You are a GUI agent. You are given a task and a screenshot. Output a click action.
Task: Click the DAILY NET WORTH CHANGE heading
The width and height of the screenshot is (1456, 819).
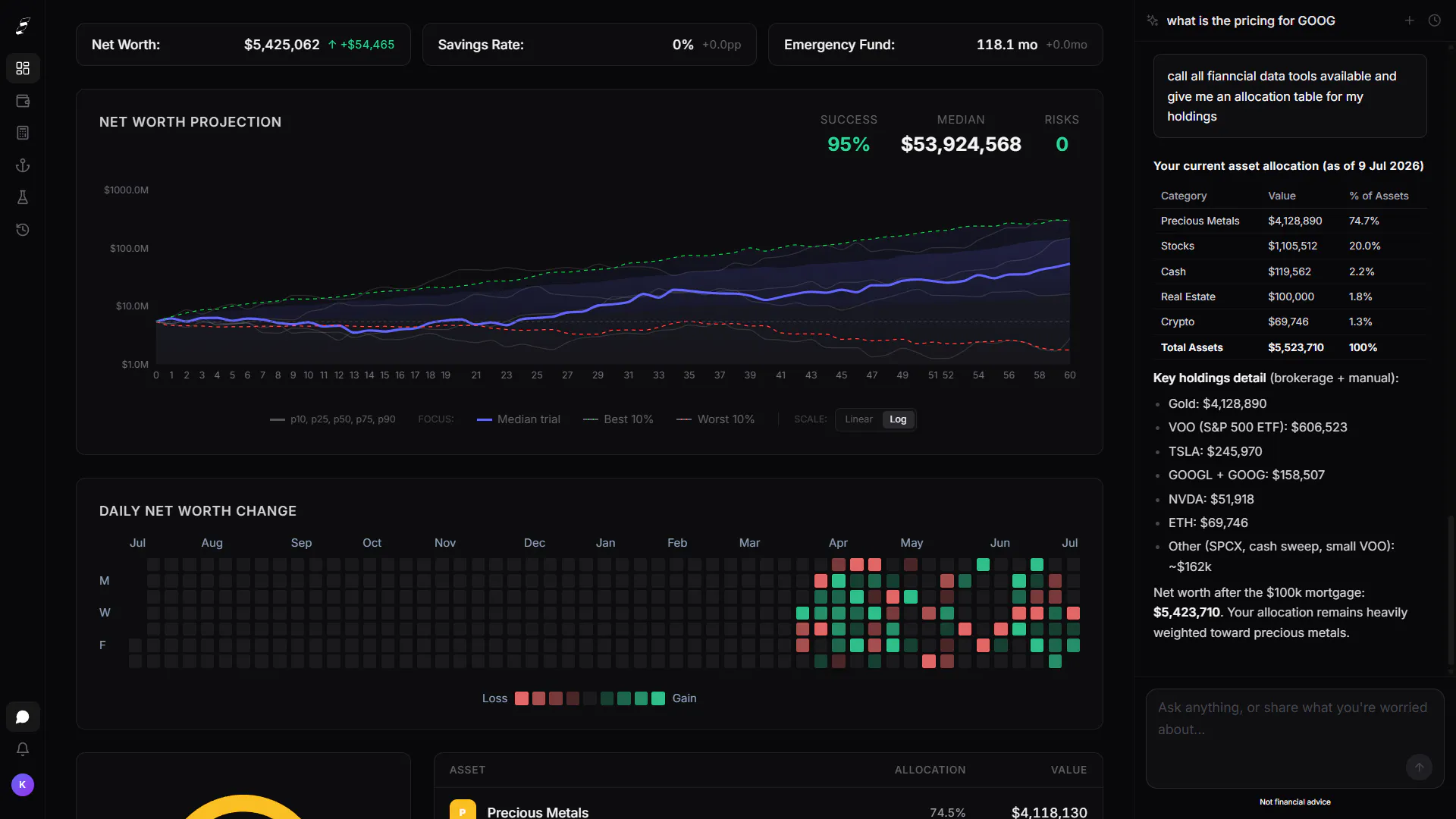tap(198, 511)
